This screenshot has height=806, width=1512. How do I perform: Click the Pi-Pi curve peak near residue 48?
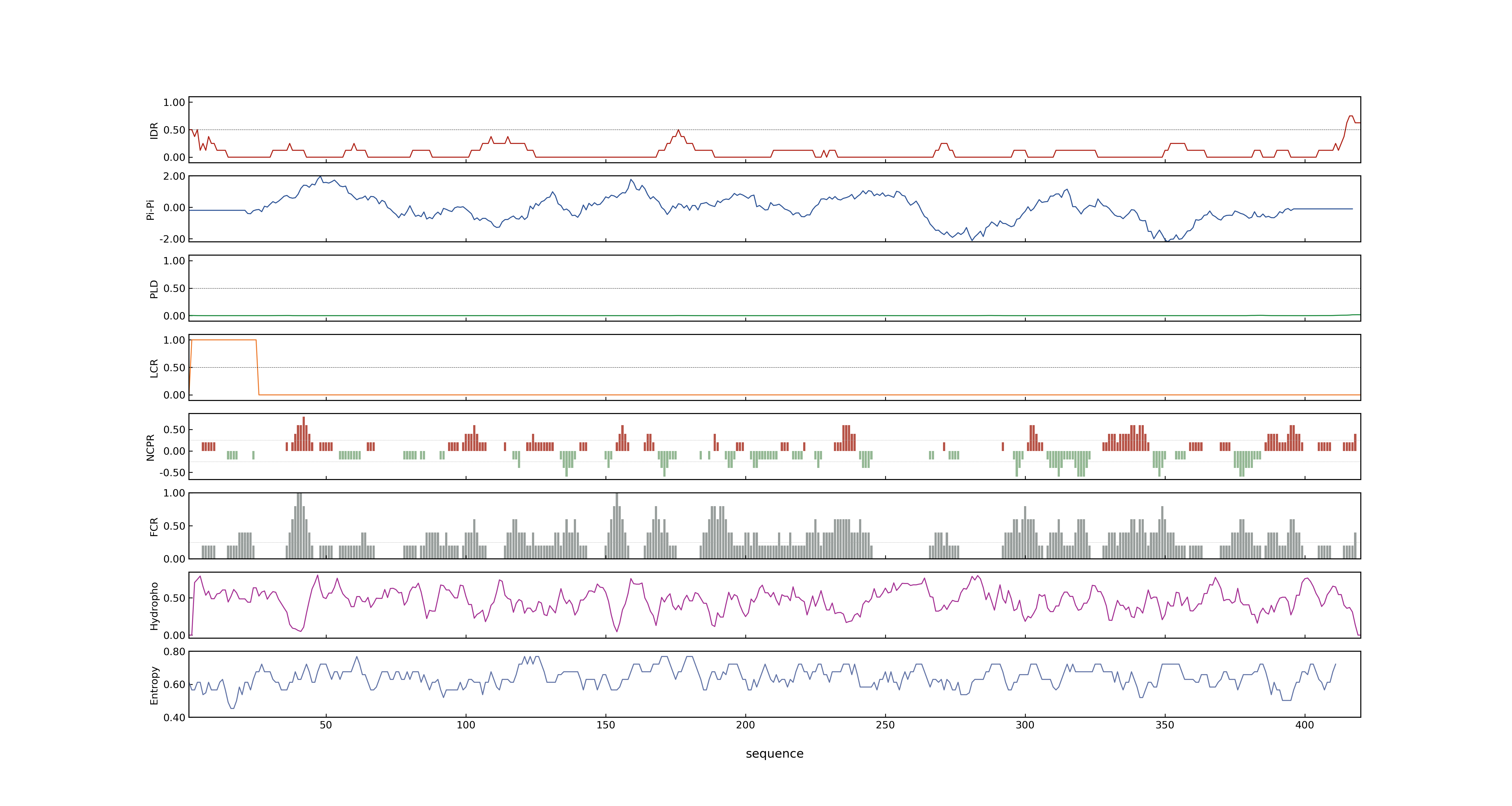click(x=321, y=177)
